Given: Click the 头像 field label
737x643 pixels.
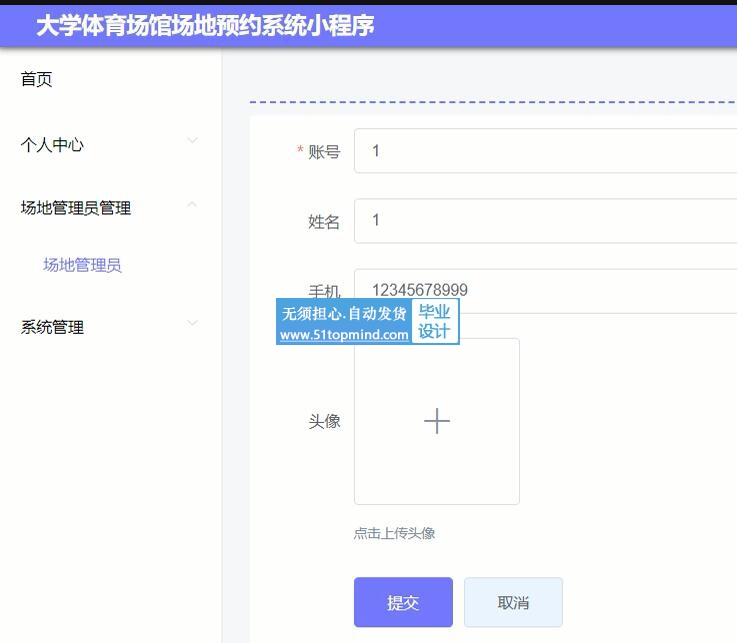Looking at the screenshot, I should pyautogui.click(x=324, y=421).
